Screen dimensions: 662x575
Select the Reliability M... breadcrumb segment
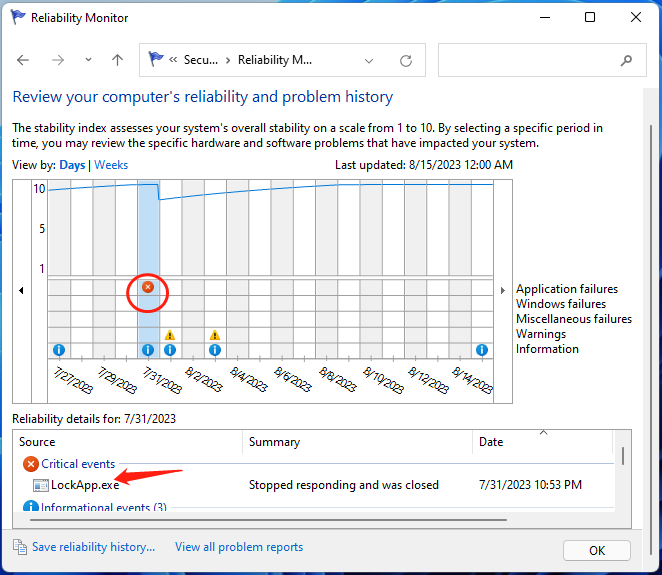275,60
